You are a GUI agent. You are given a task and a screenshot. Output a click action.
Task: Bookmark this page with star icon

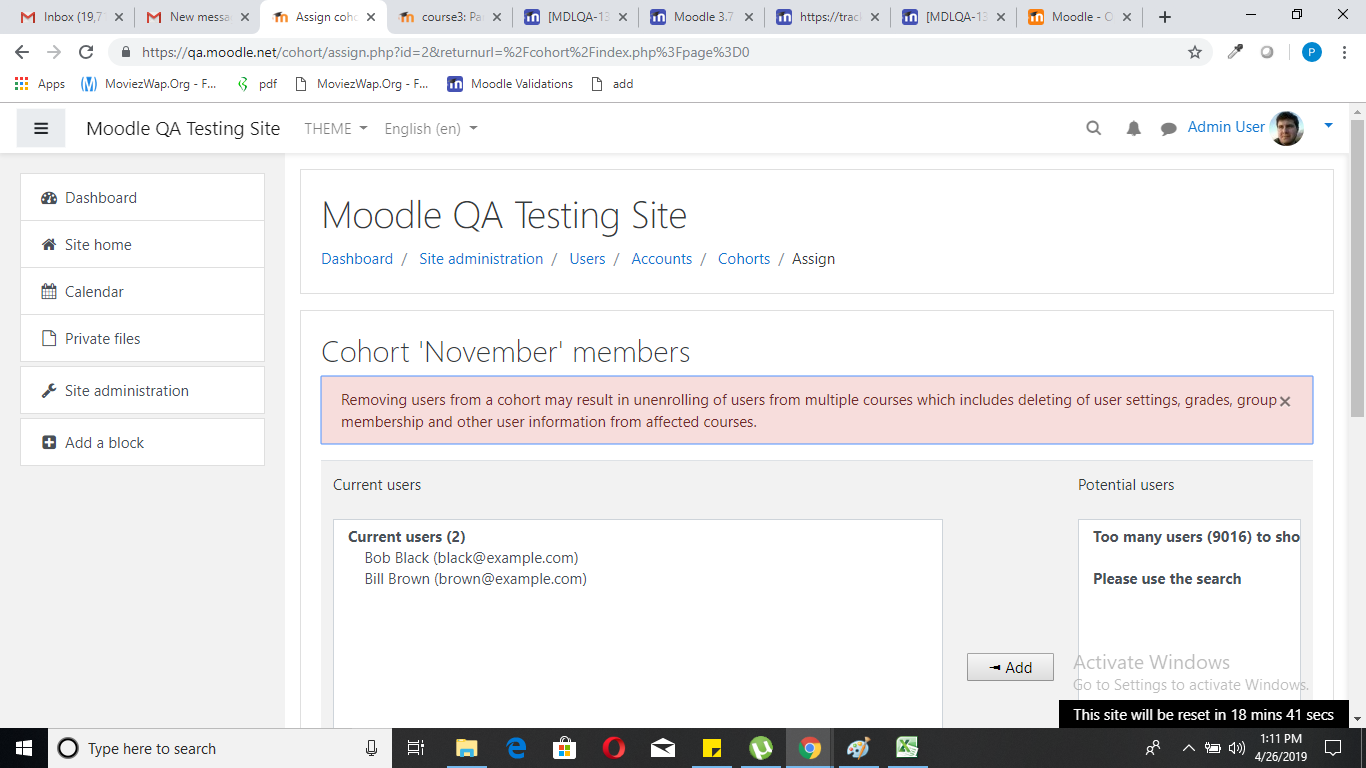(x=1195, y=52)
